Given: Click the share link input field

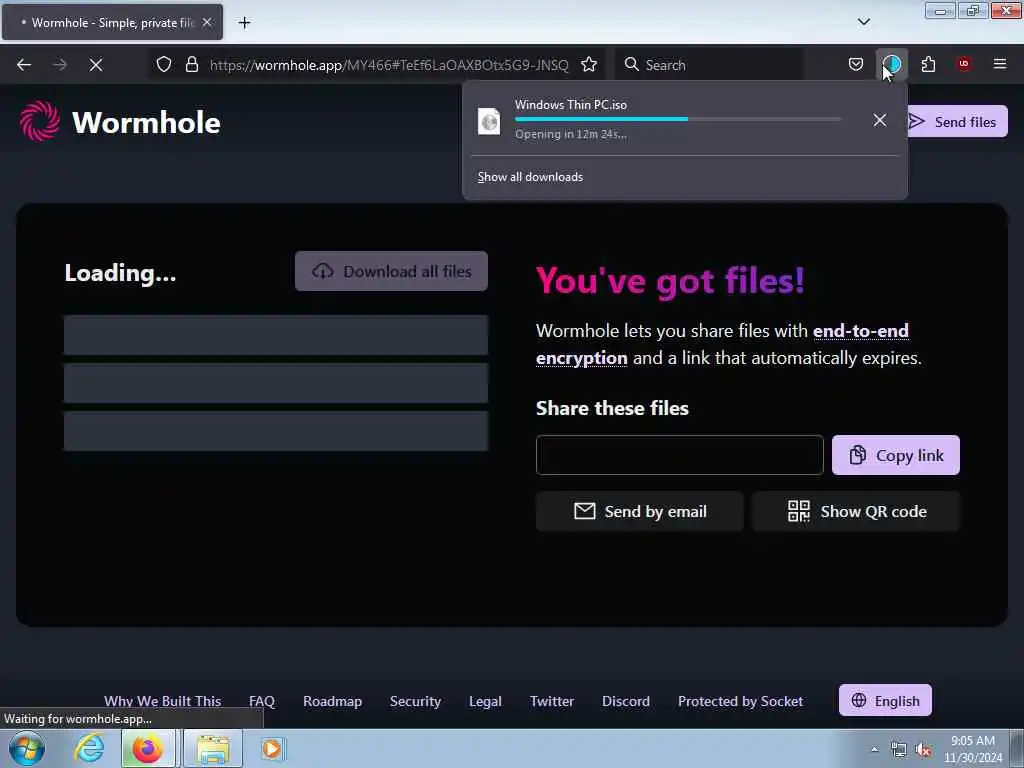Looking at the screenshot, I should (679, 455).
